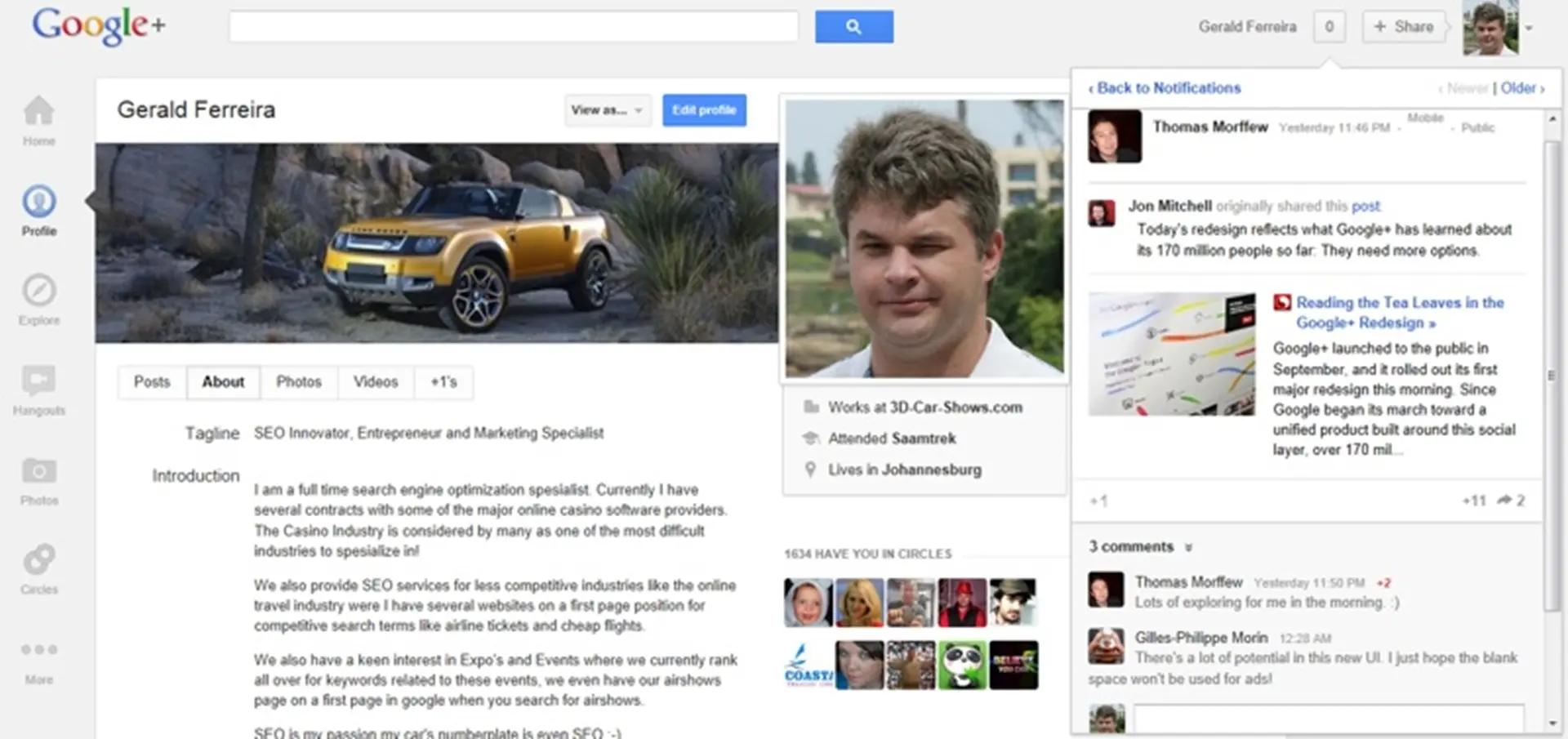Open the hat-wearing man circle member thumbnail
The image size is (1568, 739).
click(x=1013, y=603)
